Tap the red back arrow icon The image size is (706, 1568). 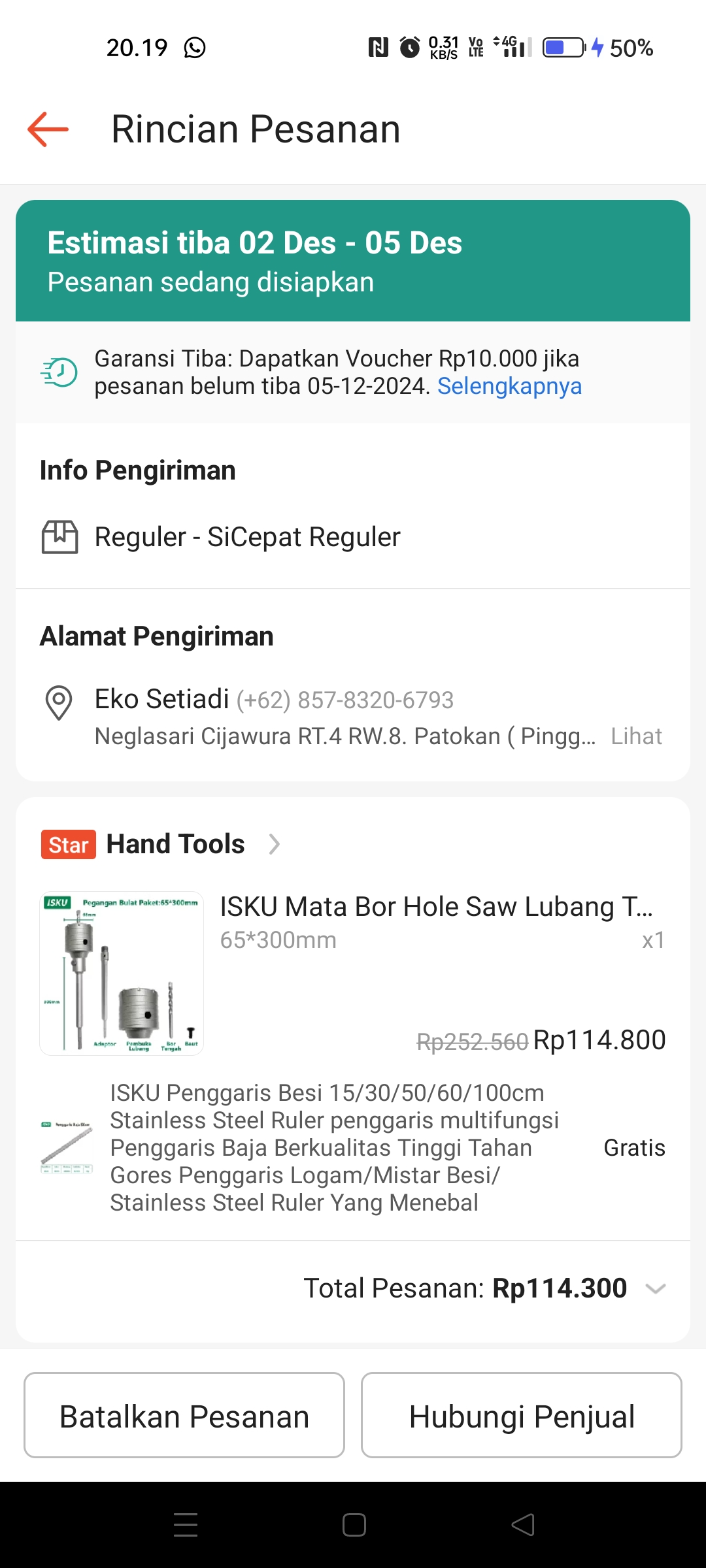[x=48, y=129]
